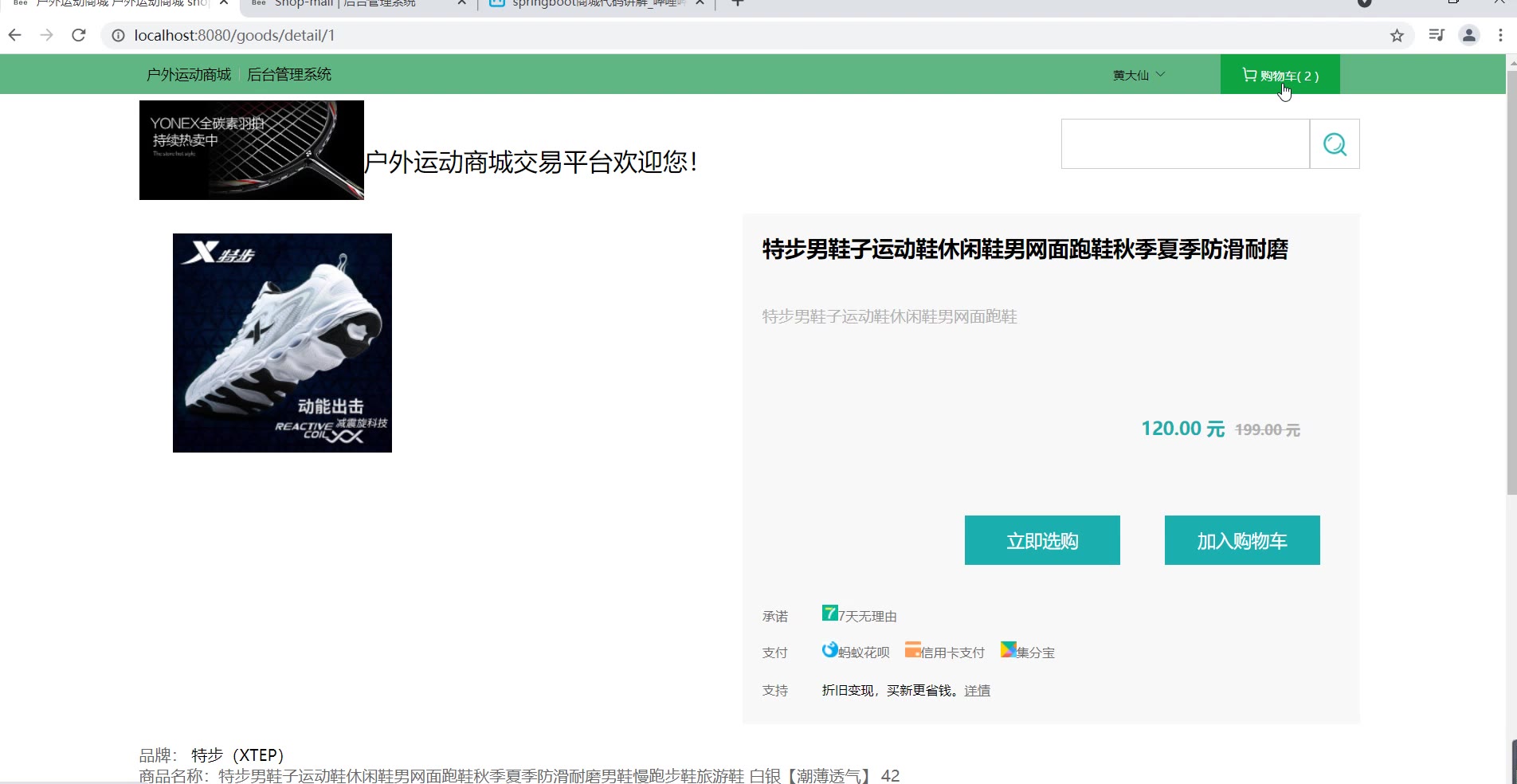The width and height of the screenshot is (1517, 784).
Task: Click the 立即选购 buy now button
Action: (1042, 540)
